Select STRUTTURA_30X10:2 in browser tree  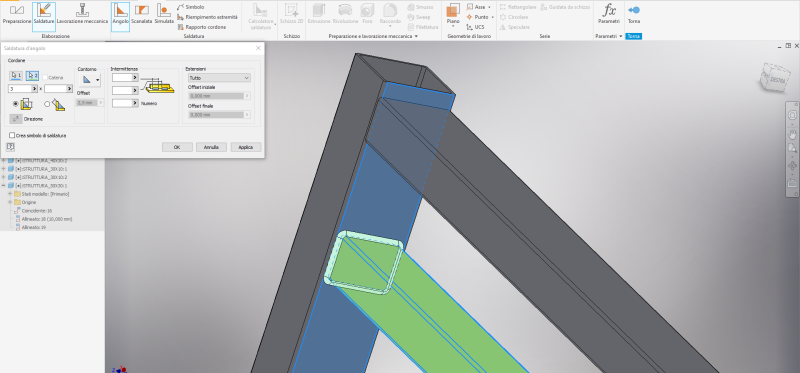pyautogui.click(x=38, y=177)
